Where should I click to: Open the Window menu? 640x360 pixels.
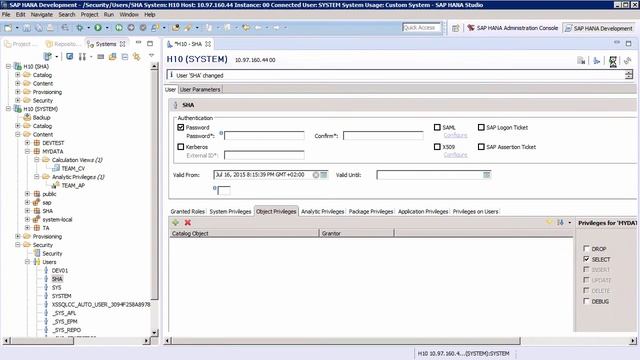click(x=129, y=14)
